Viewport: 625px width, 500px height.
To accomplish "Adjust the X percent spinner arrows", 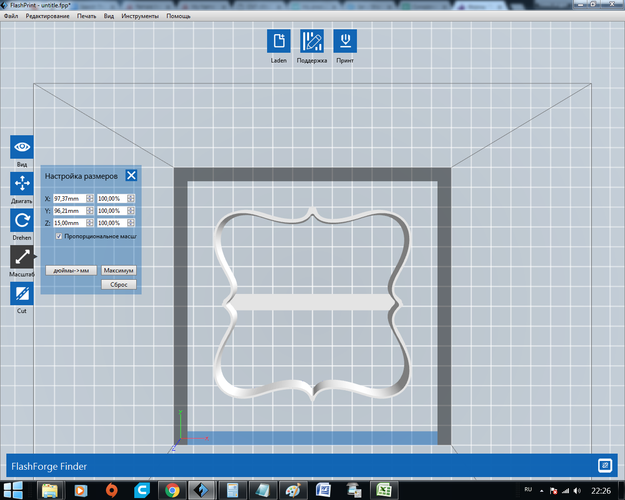I will 131,199.
